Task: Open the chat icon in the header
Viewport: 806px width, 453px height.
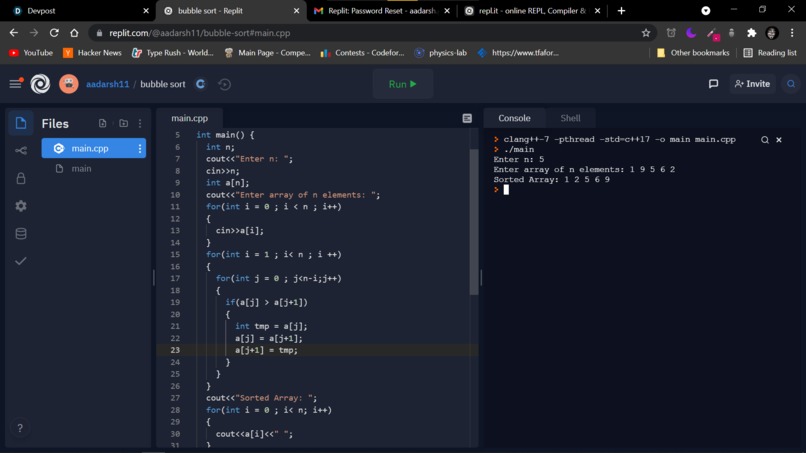Action: point(713,84)
